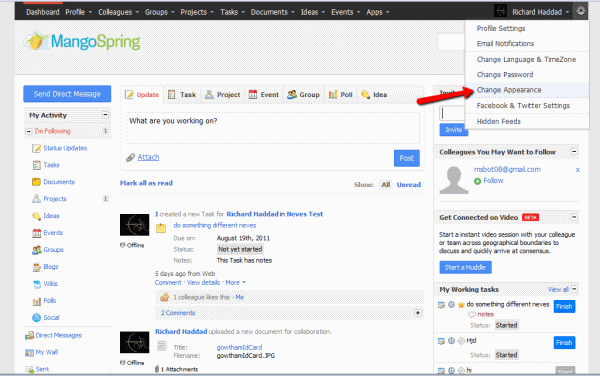The width and height of the screenshot is (600, 376).
Task: Click the Post button
Action: coord(407,158)
